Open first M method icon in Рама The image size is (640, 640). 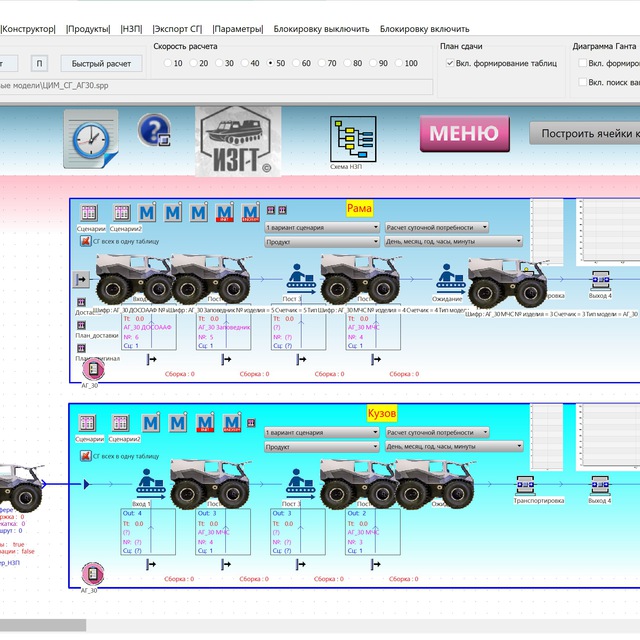click(x=147, y=212)
